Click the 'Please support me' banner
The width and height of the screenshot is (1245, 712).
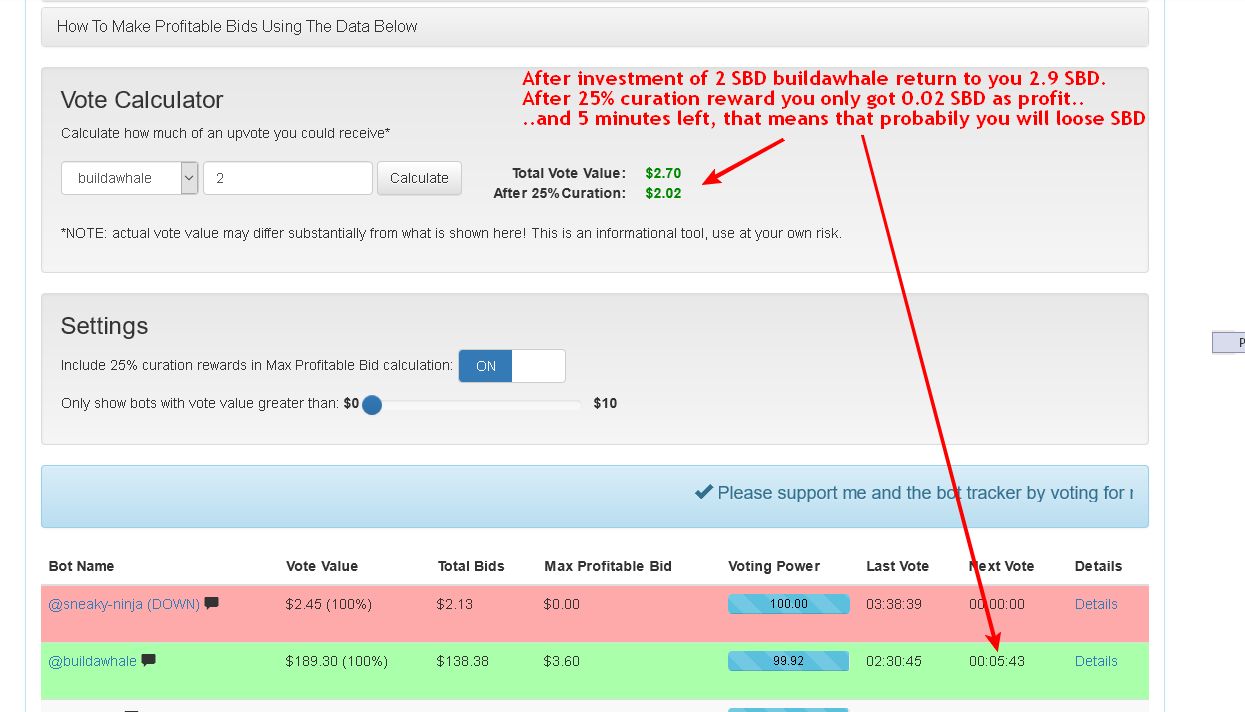point(594,496)
